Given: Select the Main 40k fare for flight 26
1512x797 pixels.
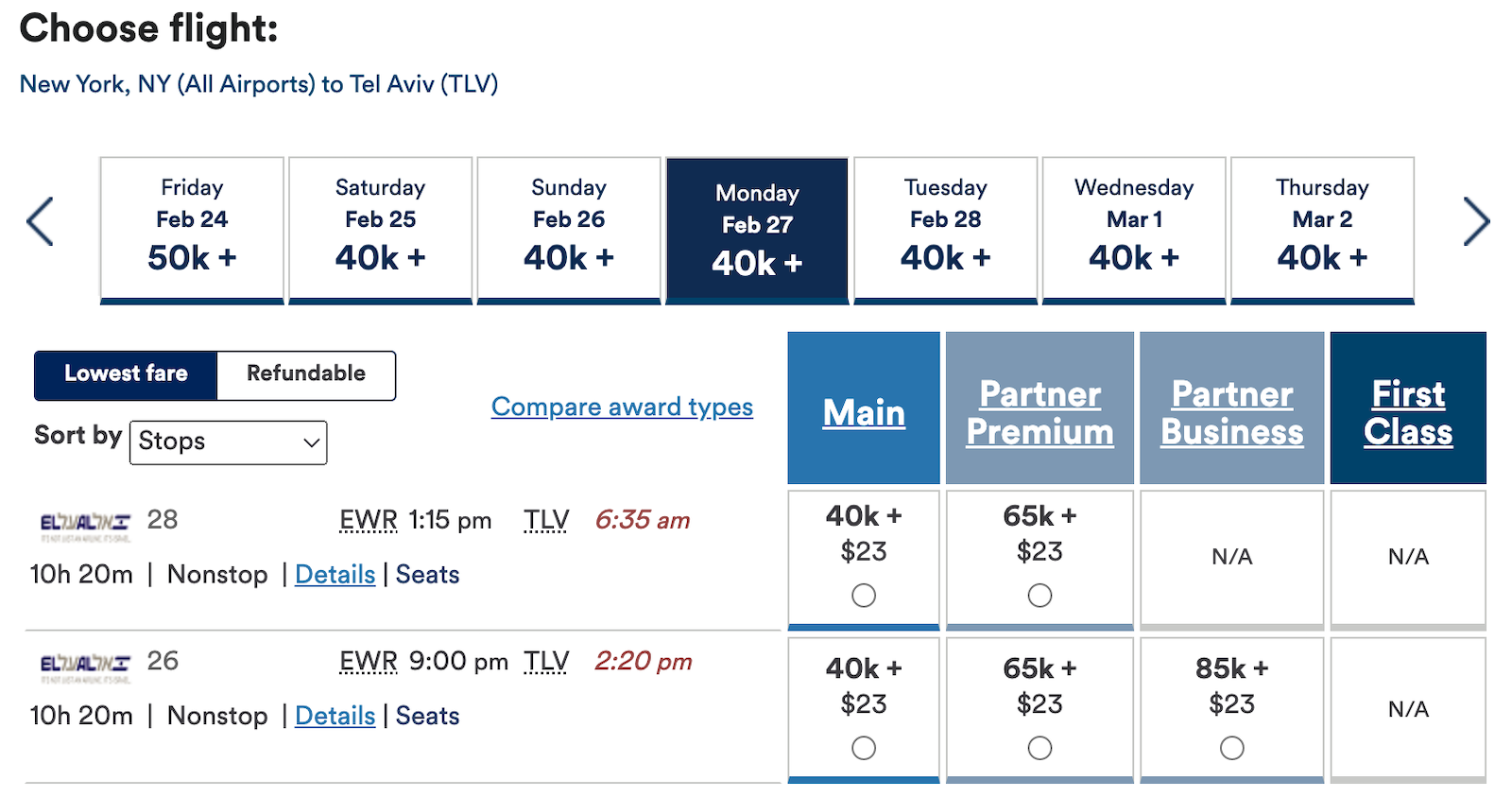Looking at the screenshot, I should [863, 748].
